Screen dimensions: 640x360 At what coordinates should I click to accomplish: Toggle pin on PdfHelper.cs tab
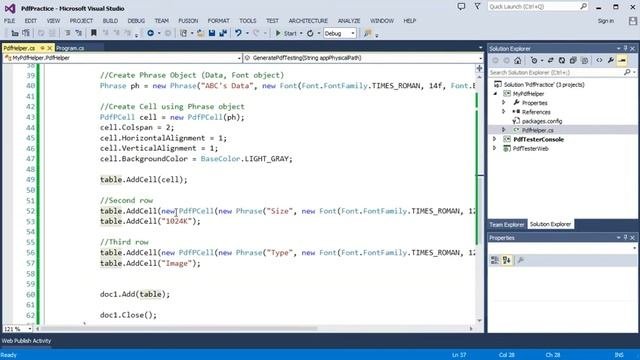[x=42, y=48]
